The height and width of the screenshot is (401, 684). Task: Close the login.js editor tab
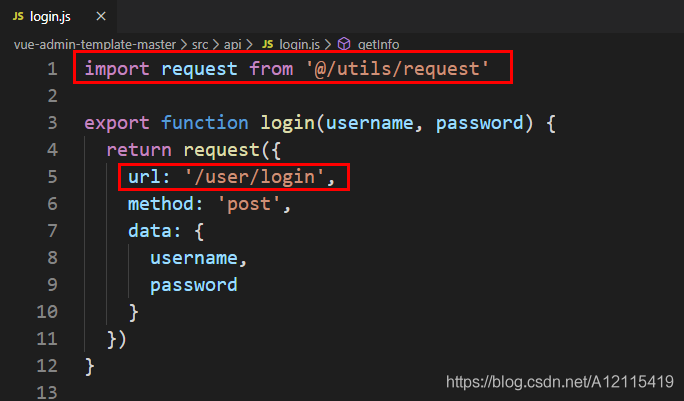pyautogui.click(x=101, y=17)
